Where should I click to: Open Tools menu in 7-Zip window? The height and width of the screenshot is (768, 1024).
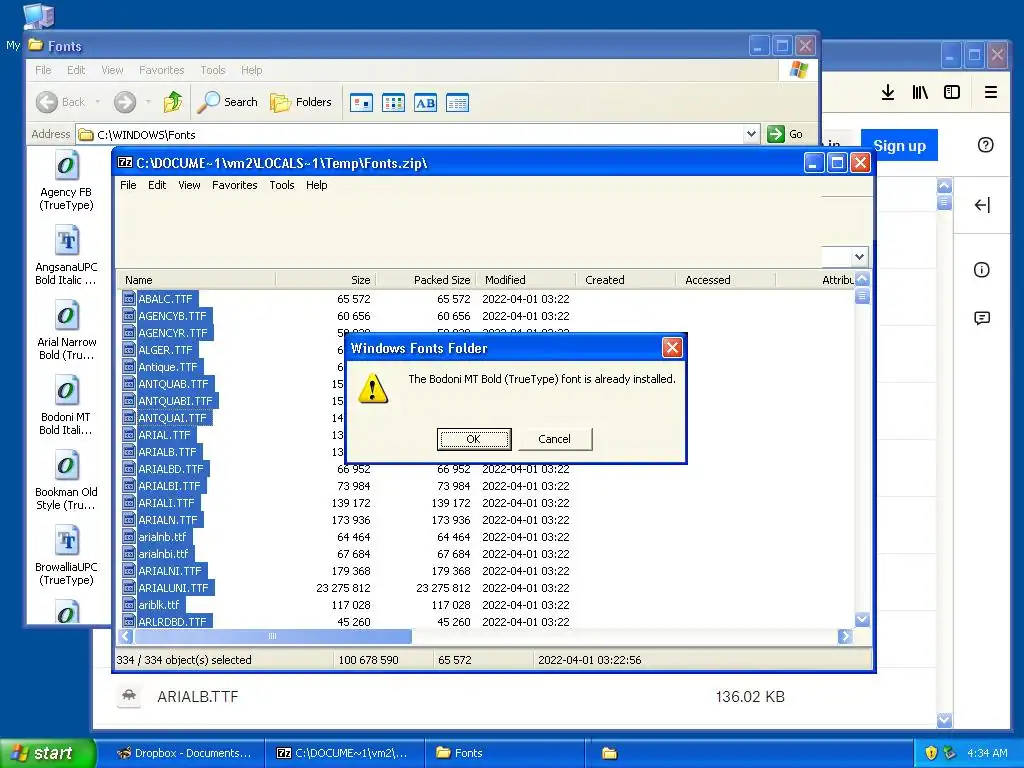pos(281,185)
